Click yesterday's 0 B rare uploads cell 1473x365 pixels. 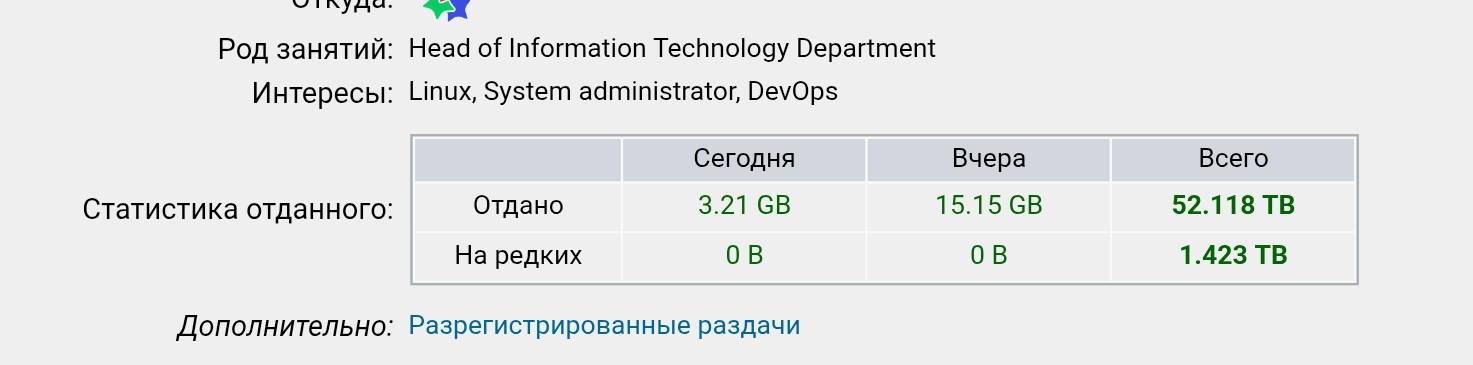(988, 256)
